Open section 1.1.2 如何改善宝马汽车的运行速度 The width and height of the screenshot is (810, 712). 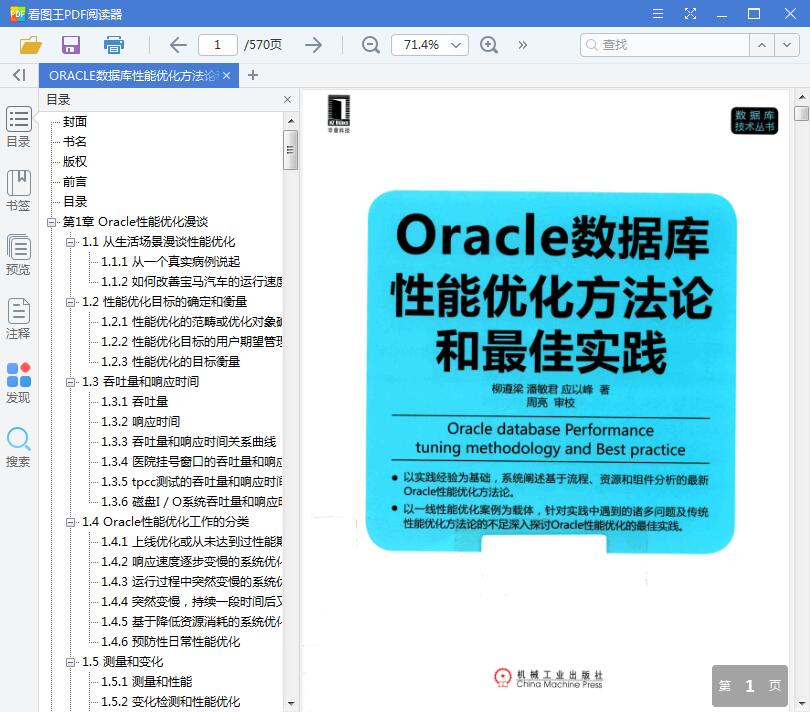click(x=192, y=282)
